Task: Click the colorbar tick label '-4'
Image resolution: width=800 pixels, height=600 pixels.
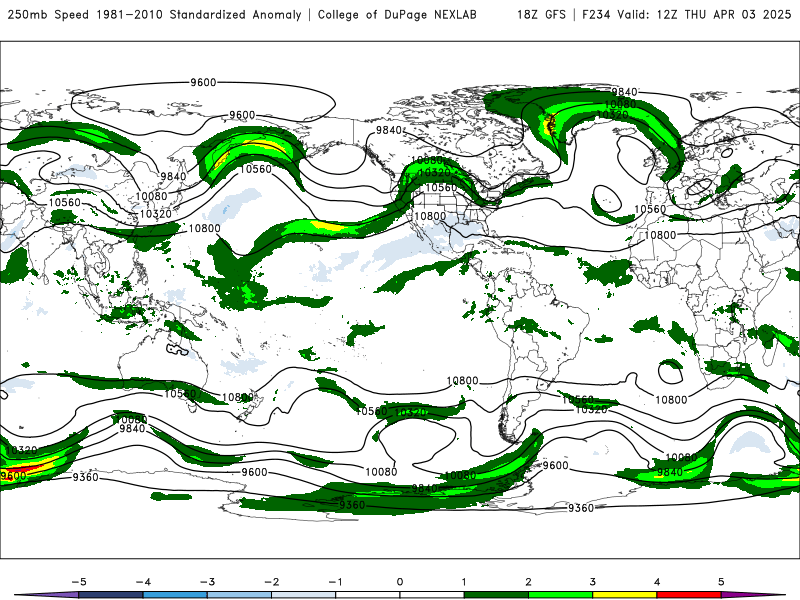Action: point(143,582)
